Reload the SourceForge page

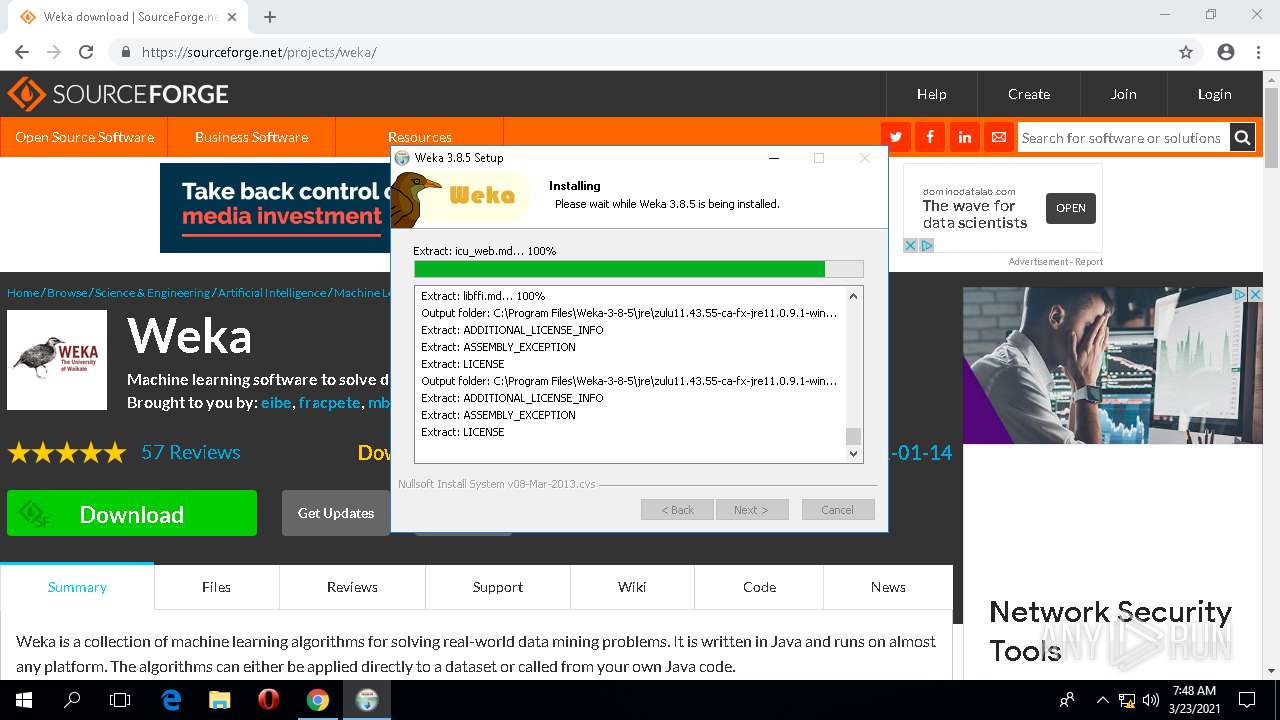[x=86, y=52]
